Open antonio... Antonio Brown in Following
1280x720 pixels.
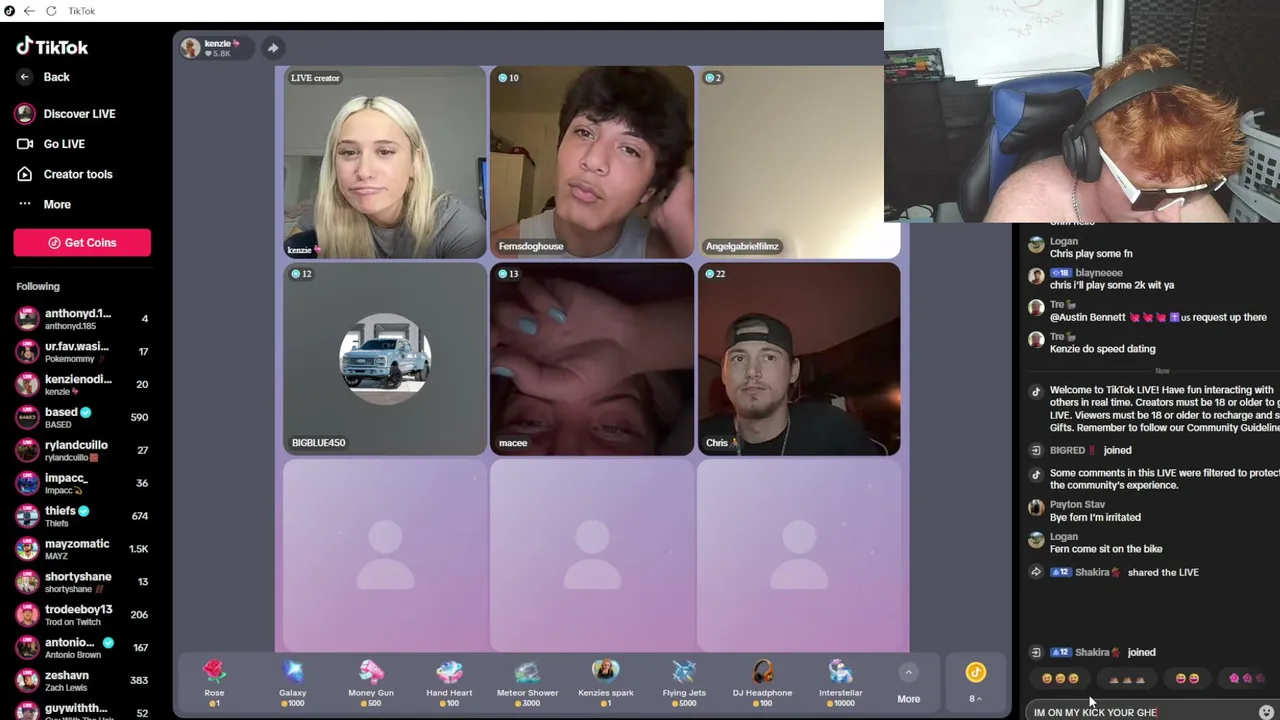coord(82,648)
